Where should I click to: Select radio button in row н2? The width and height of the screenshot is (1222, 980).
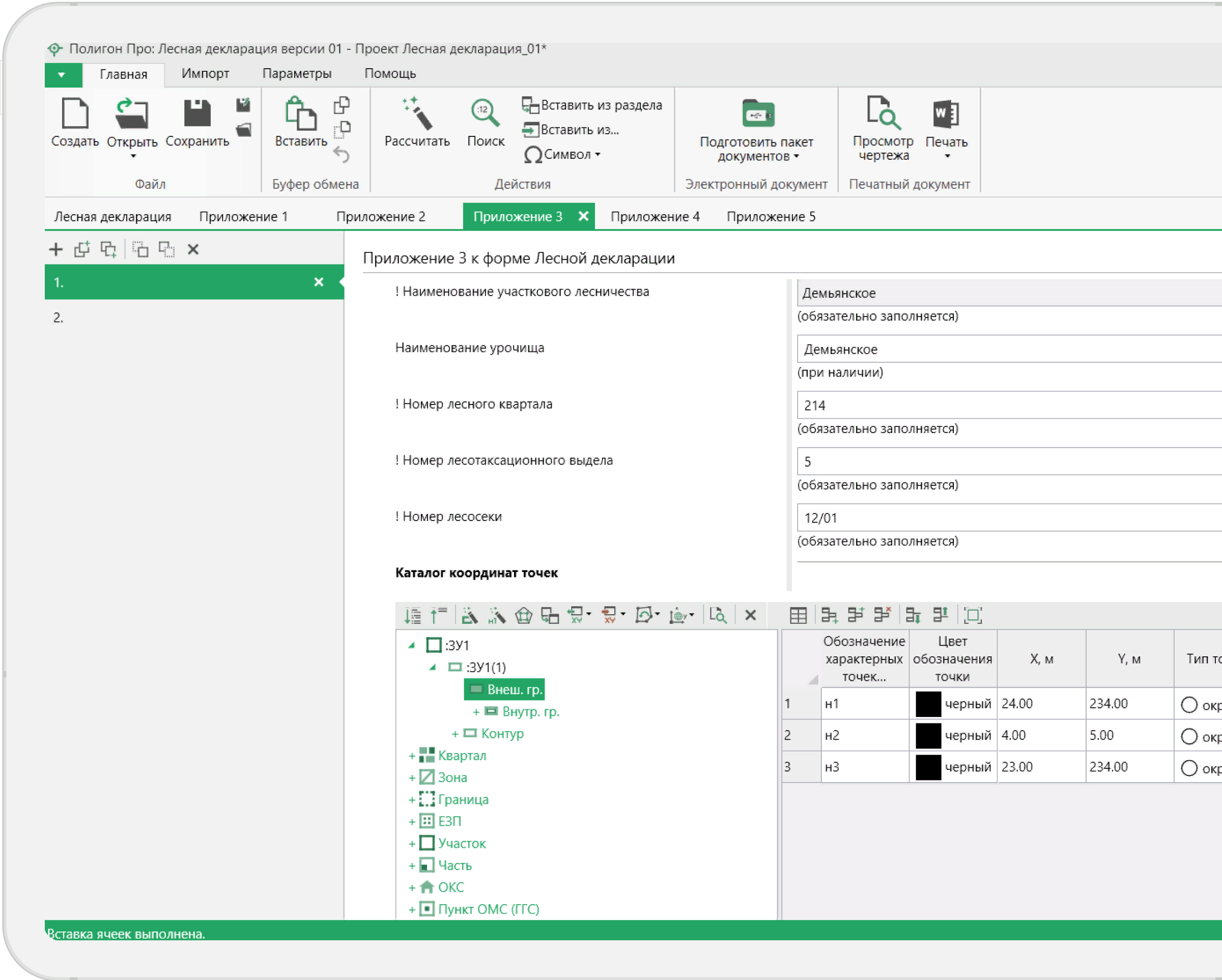[1188, 736]
